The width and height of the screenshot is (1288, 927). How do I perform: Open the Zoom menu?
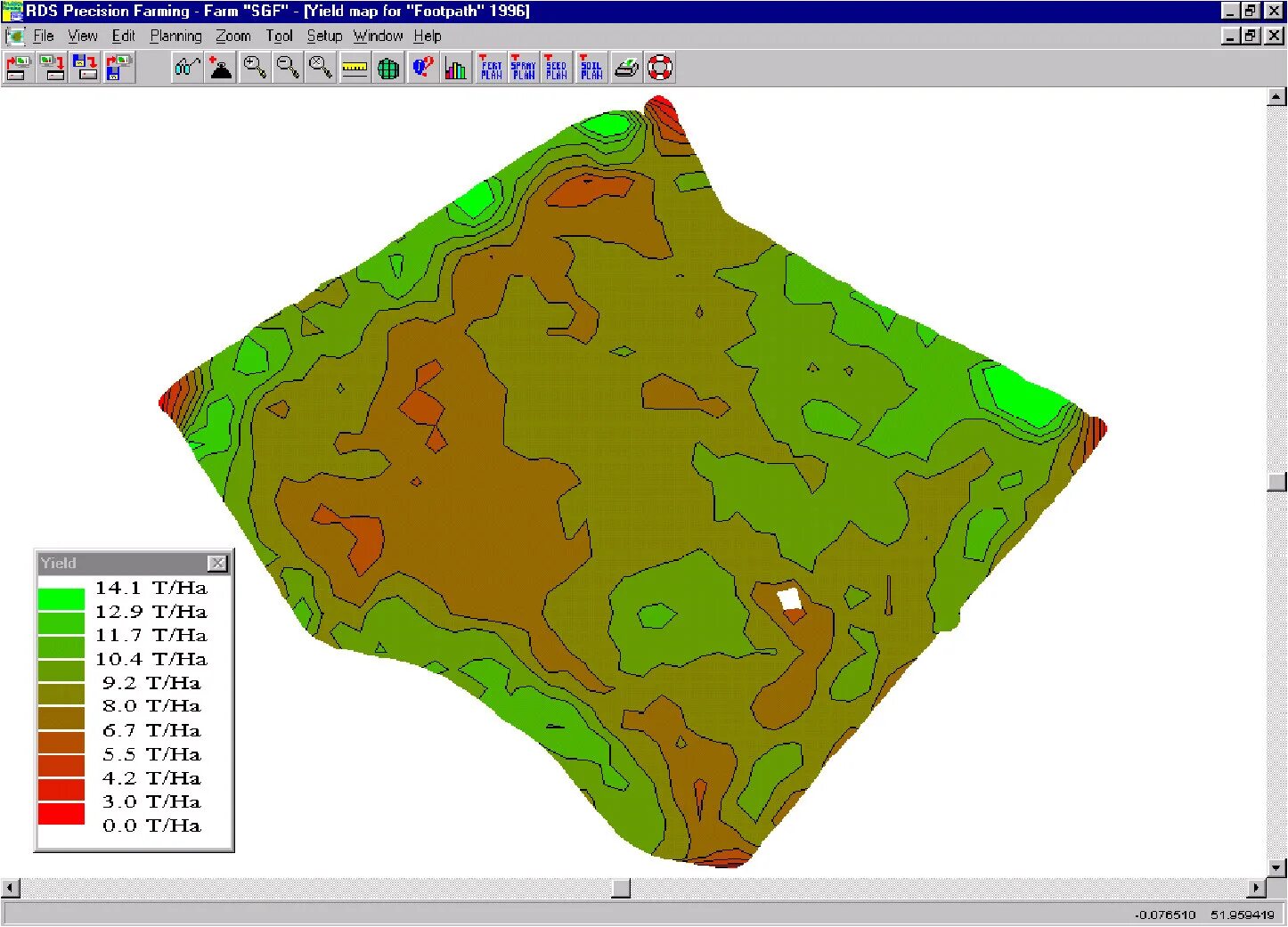point(233,37)
